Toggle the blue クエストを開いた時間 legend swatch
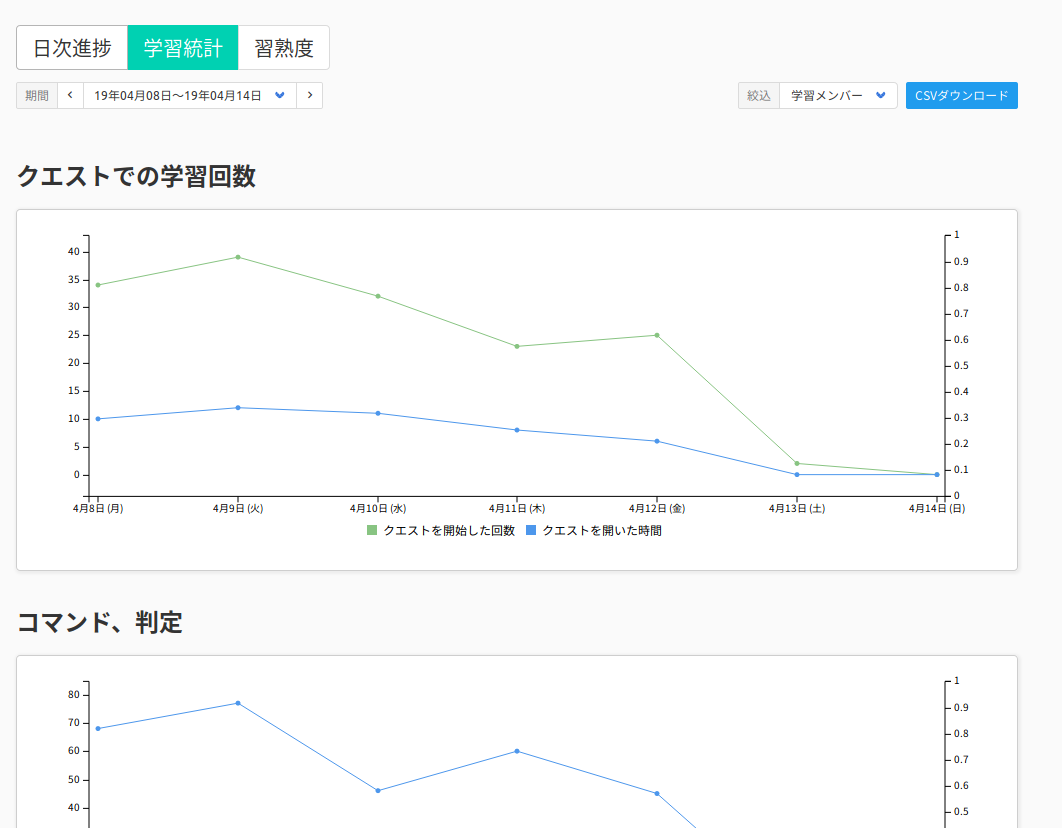1062x828 pixels. coord(531,530)
